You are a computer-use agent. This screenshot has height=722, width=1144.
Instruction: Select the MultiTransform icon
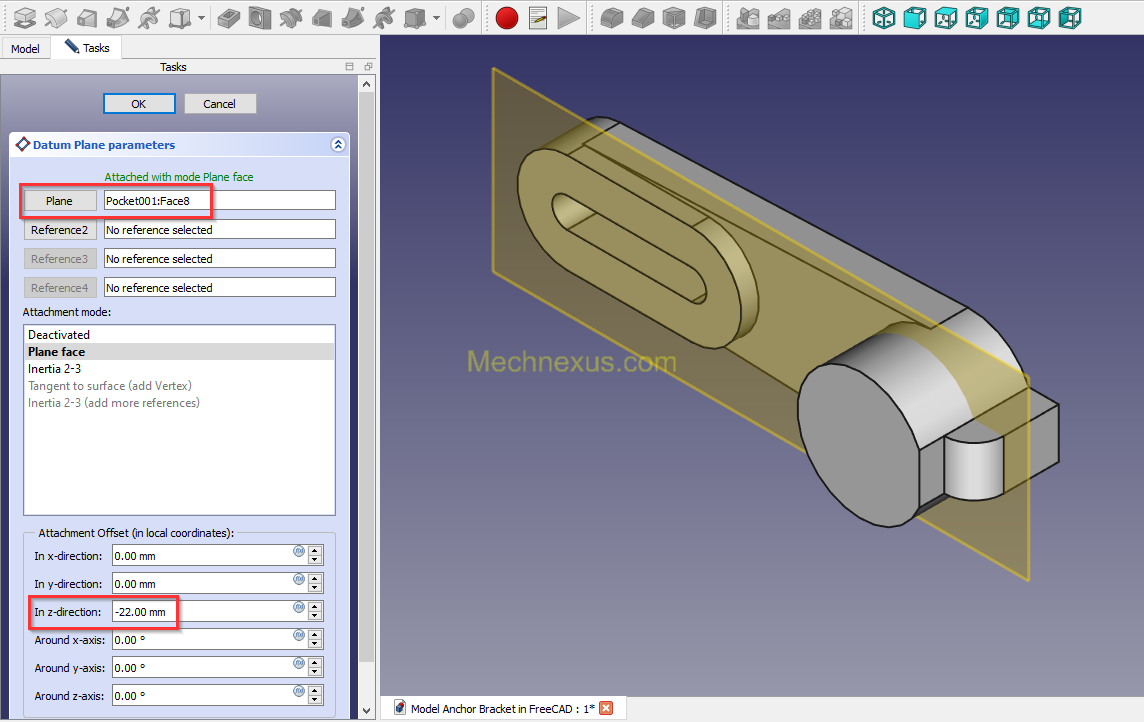pos(840,18)
